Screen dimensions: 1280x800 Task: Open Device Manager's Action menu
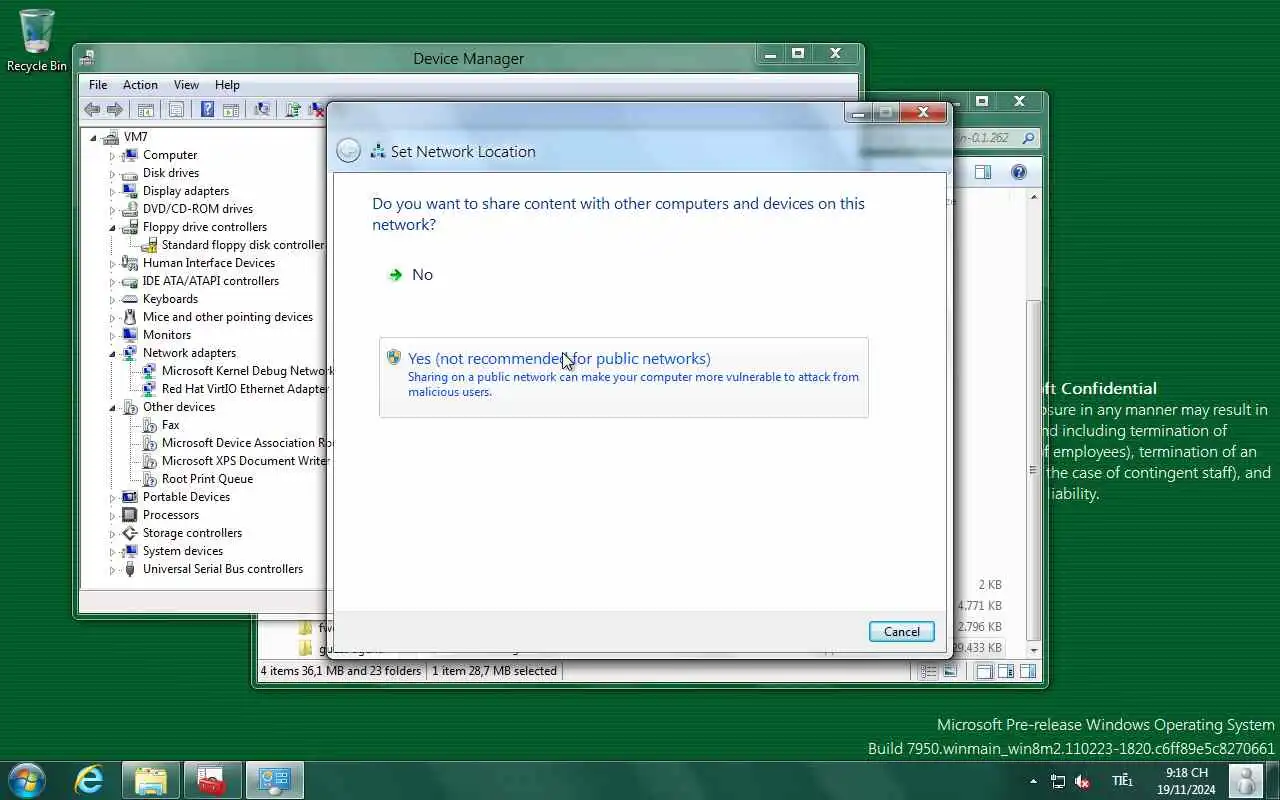pyautogui.click(x=140, y=85)
